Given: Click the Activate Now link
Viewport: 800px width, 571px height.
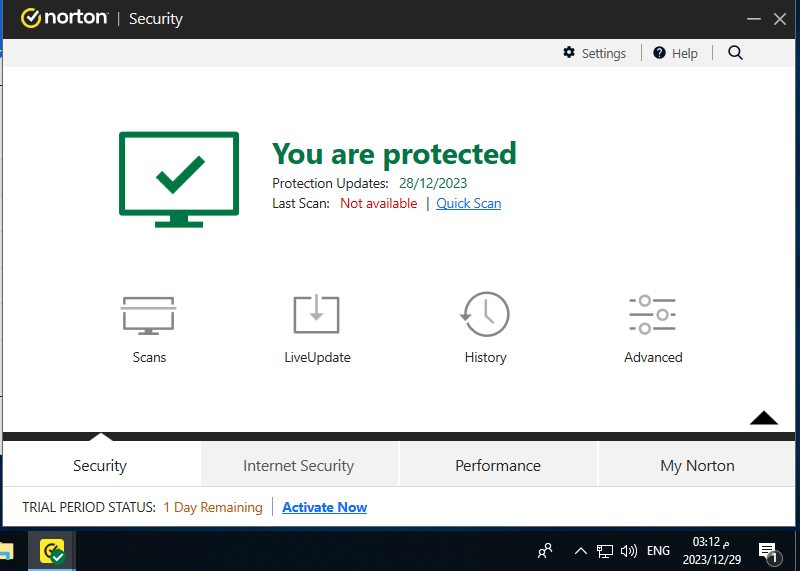Looking at the screenshot, I should point(324,507).
